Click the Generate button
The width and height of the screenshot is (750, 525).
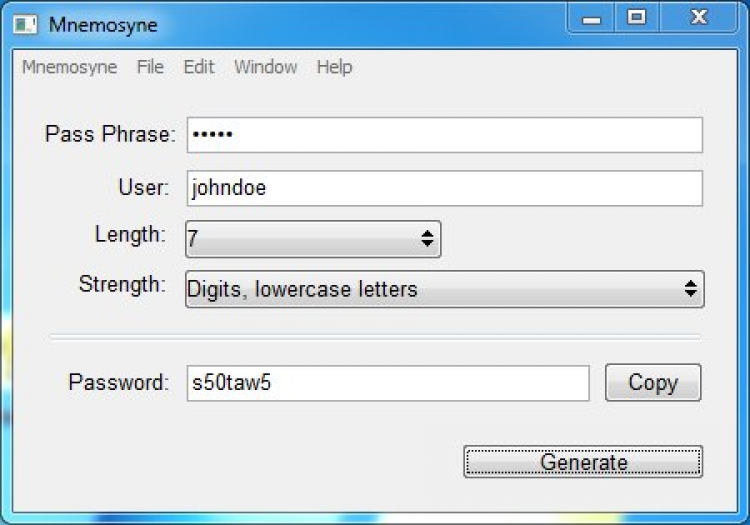point(583,461)
